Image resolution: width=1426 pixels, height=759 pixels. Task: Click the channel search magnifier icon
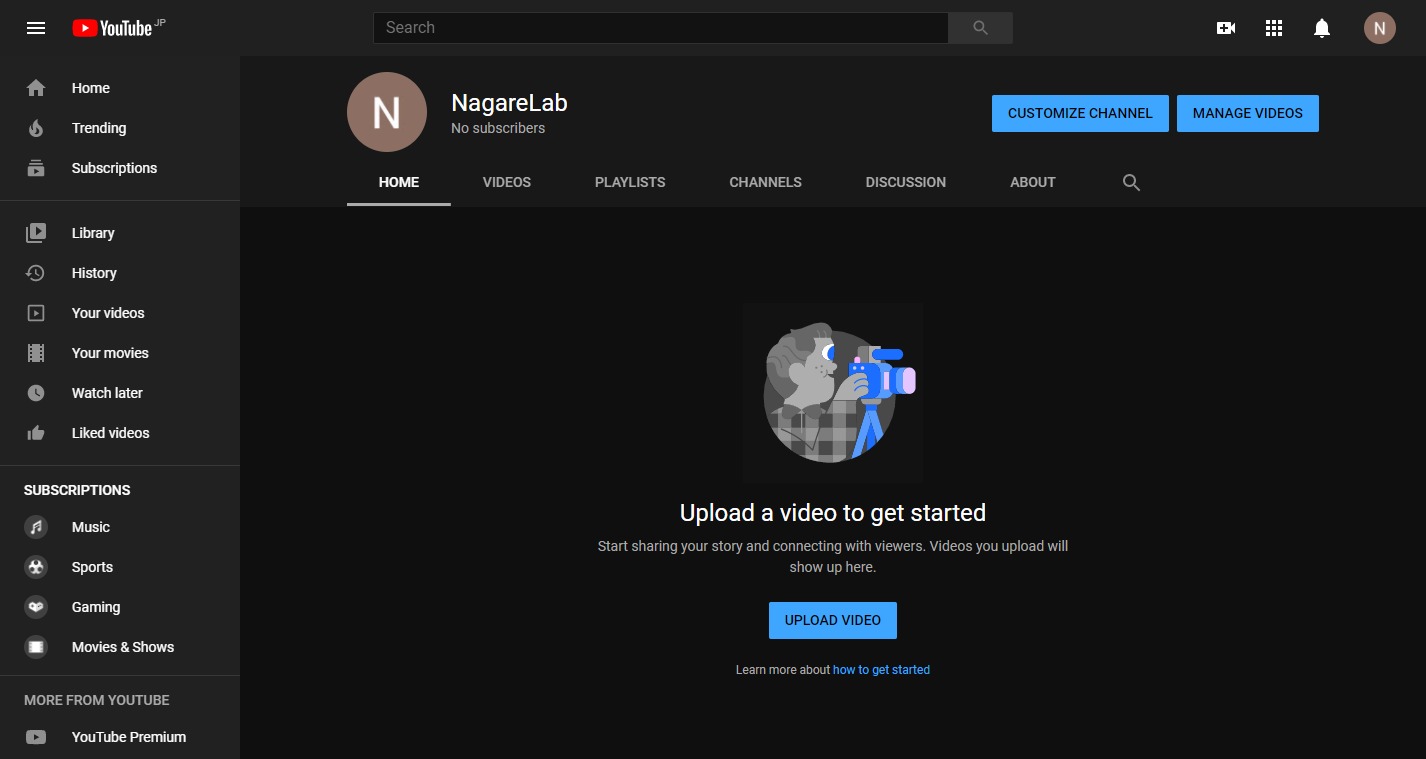tap(1131, 182)
